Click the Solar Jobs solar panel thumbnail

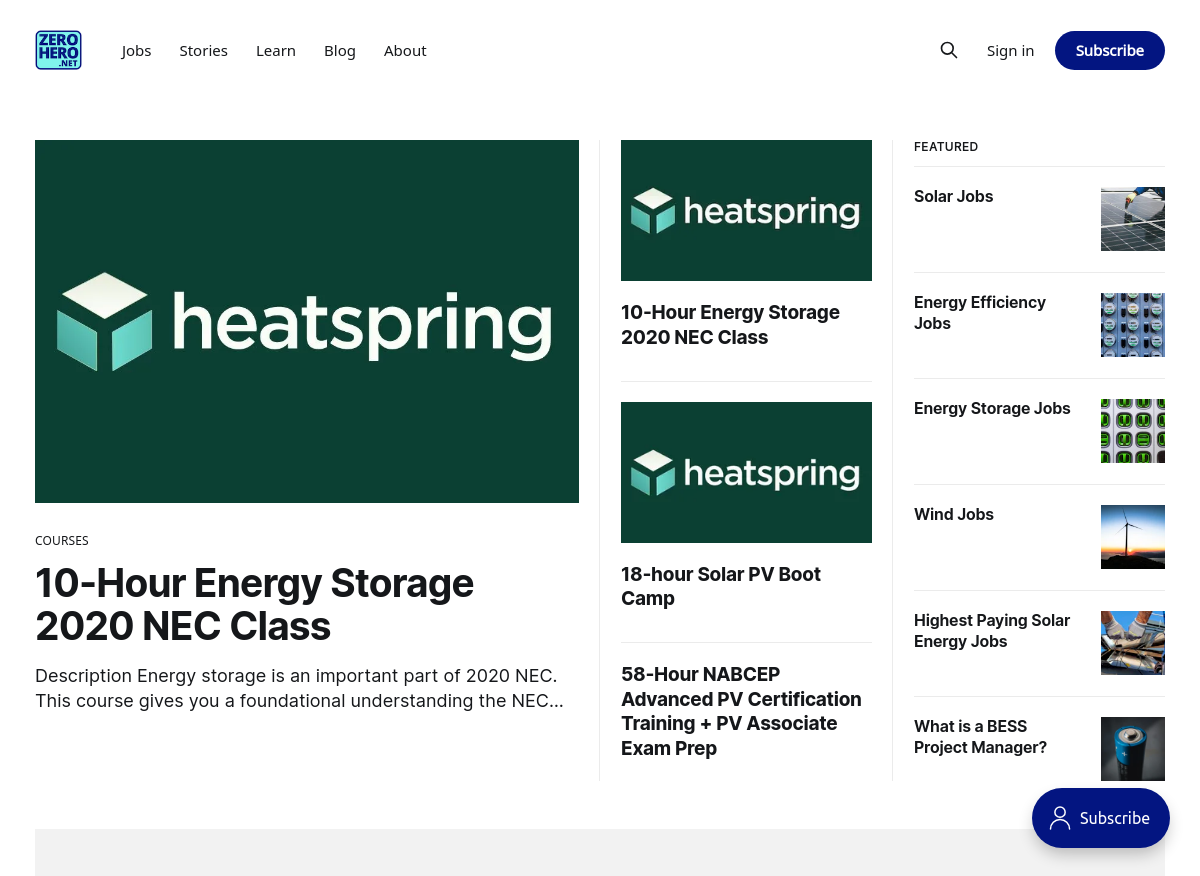coord(1133,219)
